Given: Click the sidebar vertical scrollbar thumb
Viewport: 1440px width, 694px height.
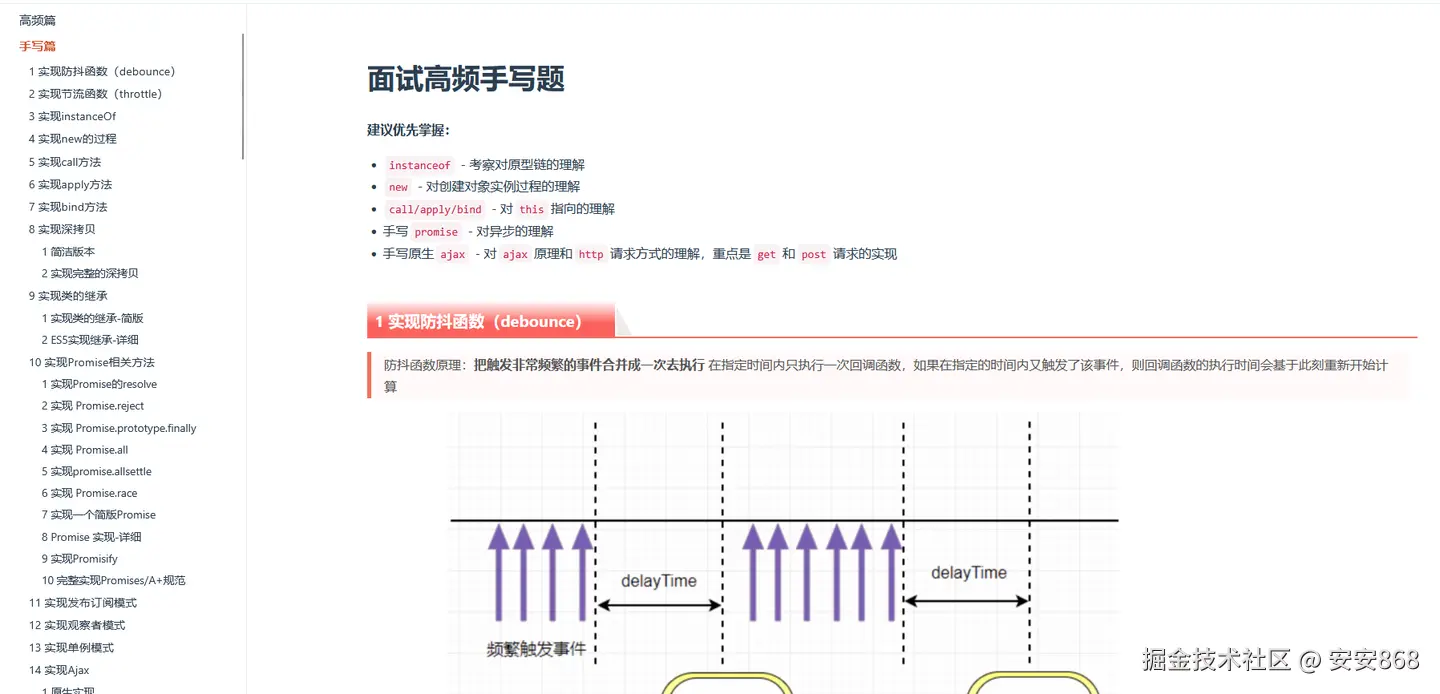Looking at the screenshot, I should coord(243,96).
